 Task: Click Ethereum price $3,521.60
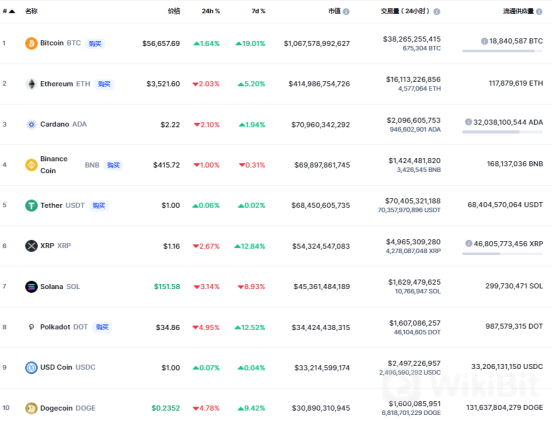[163, 84]
